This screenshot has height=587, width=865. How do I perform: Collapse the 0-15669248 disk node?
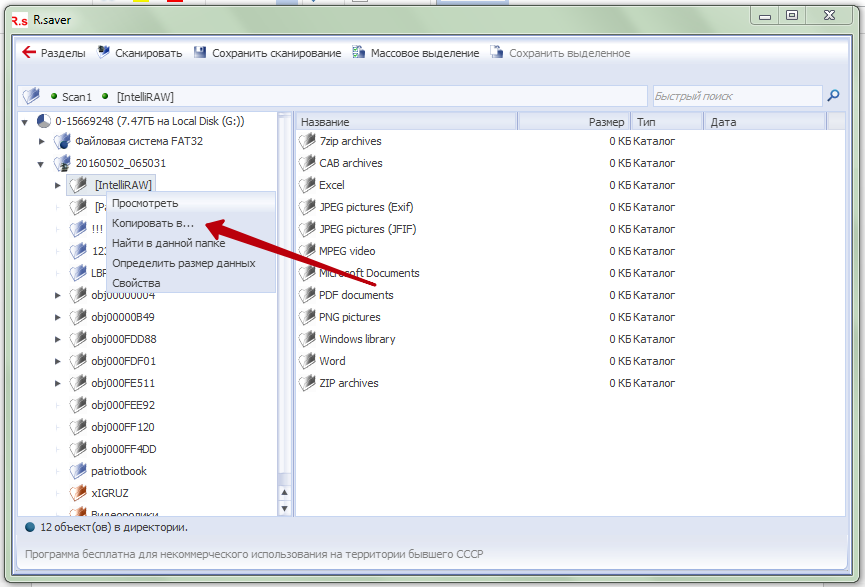tap(25, 121)
